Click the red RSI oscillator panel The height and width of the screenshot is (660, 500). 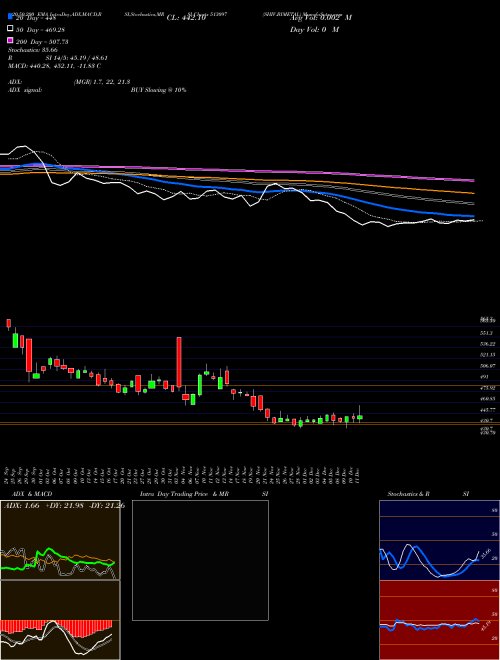439,620
